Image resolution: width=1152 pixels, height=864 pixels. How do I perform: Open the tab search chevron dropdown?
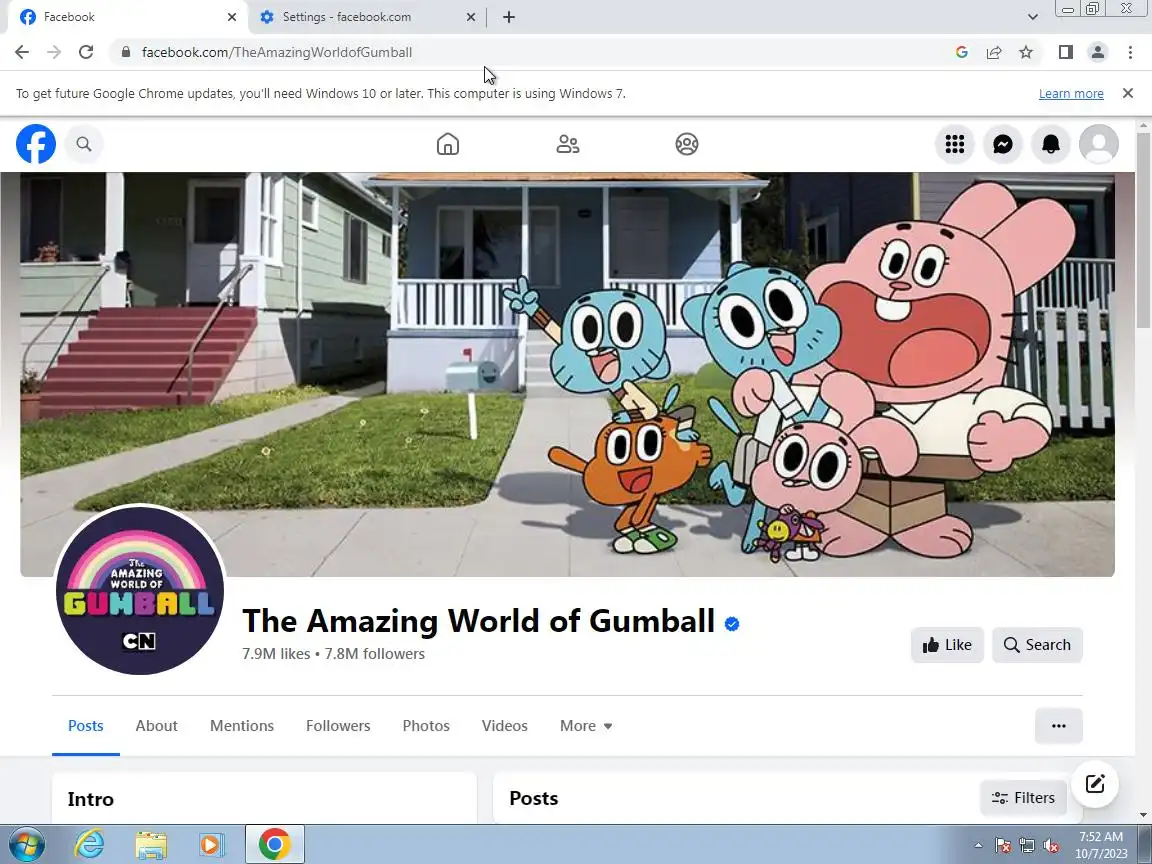tap(1032, 17)
